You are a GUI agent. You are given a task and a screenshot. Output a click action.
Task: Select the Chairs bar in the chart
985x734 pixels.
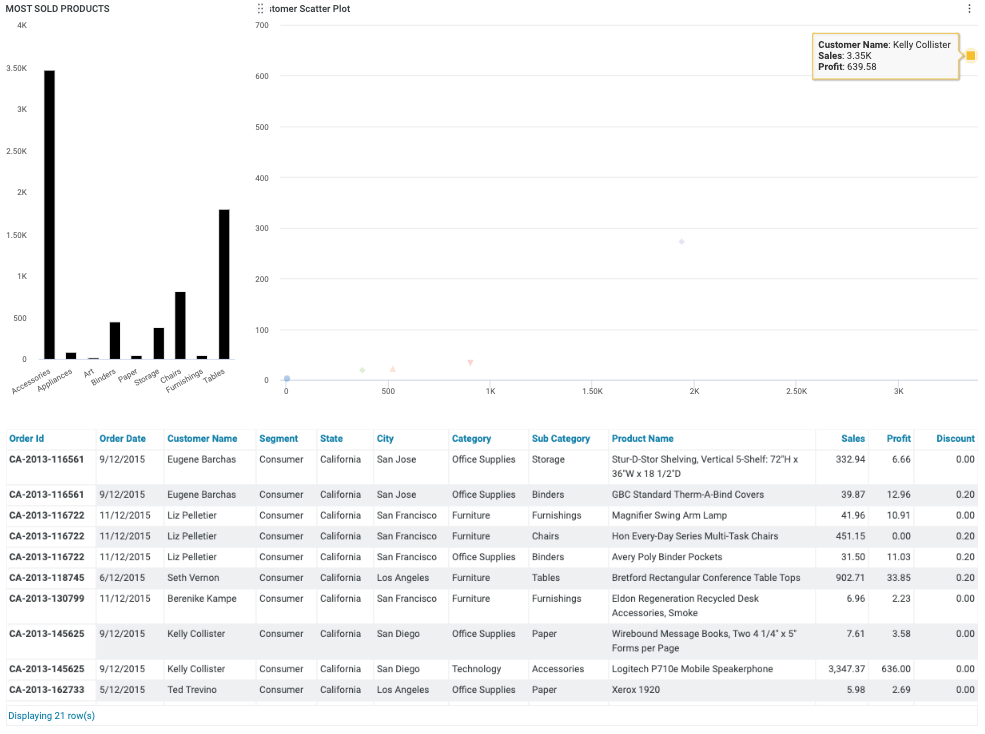click(180, 325)
